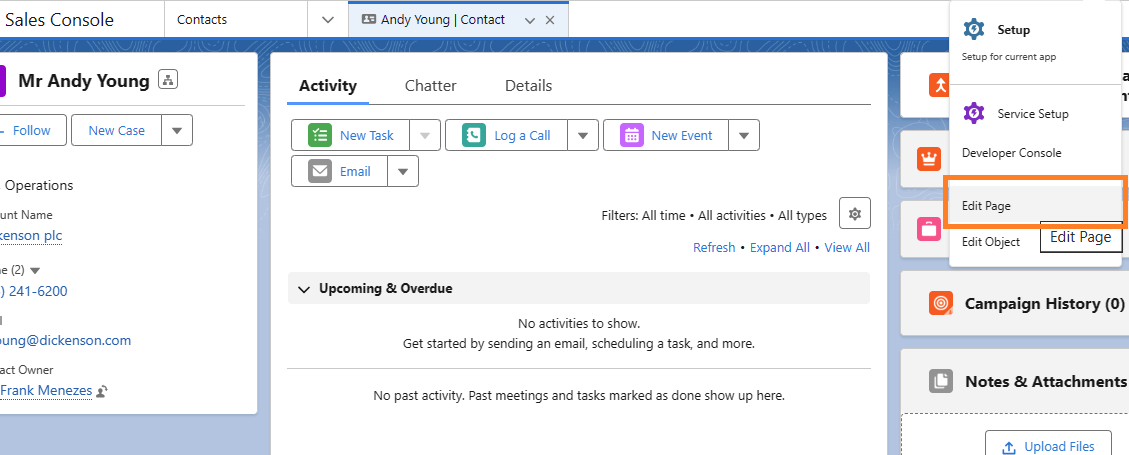Screen dimensions: 1129x455
Task: Close the Andy Young contact tab
Action: (550, 20)
